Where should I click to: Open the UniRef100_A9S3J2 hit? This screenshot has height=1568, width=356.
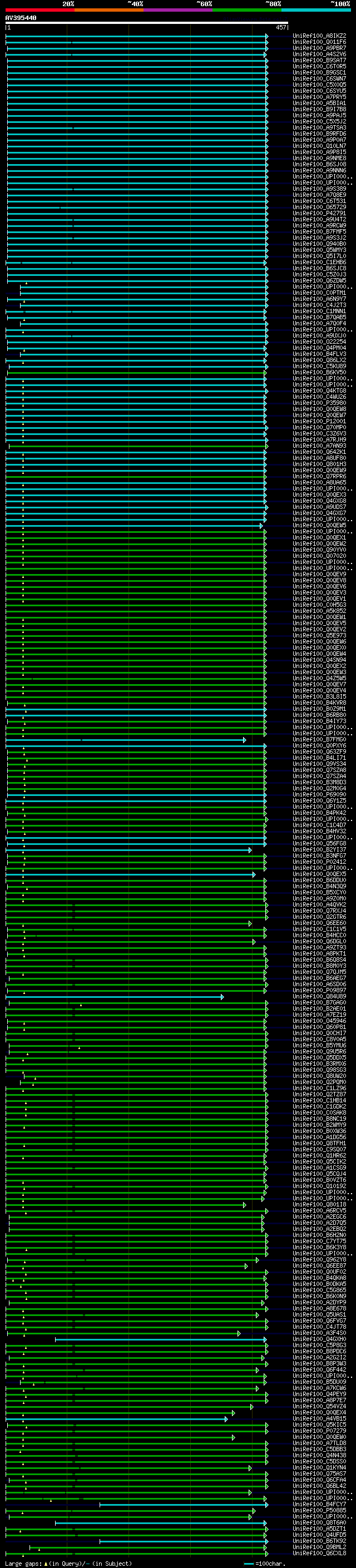pos(319,238)
